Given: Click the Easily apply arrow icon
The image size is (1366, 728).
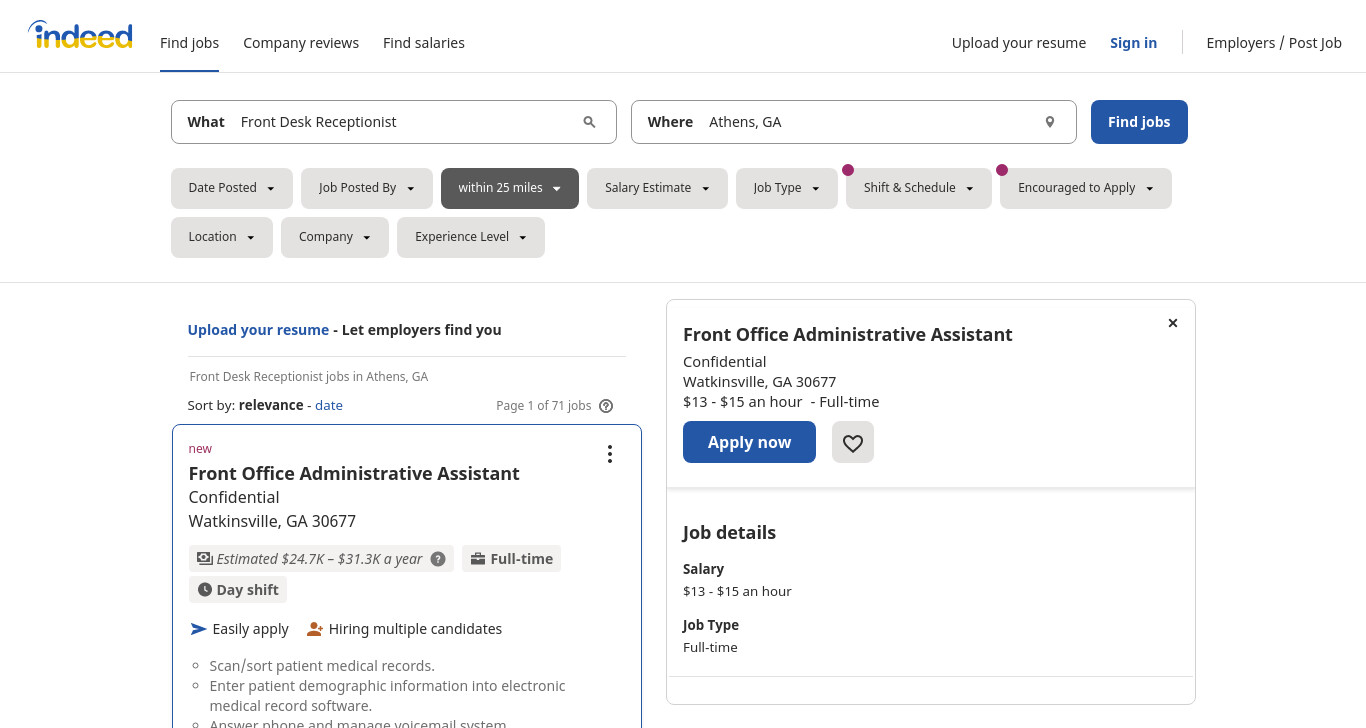Looking at the screenshot, I should click(x=198, y=629).
